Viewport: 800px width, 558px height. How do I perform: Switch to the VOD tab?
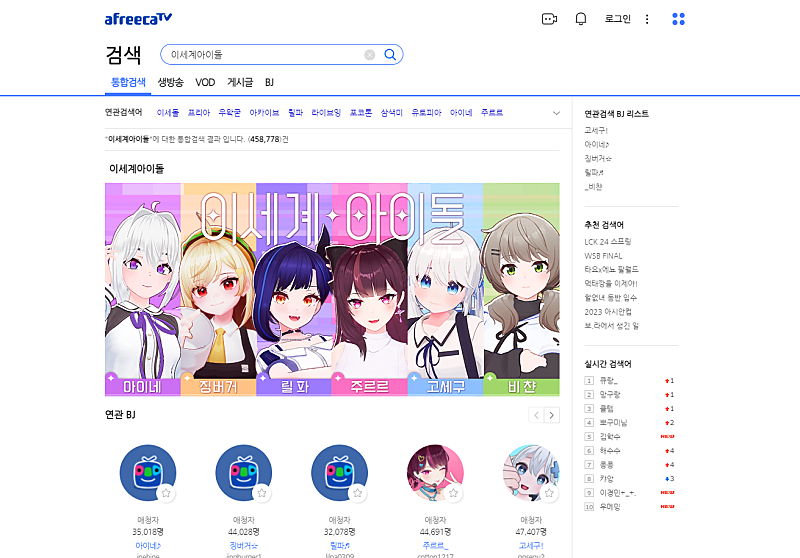pos(205,82)
